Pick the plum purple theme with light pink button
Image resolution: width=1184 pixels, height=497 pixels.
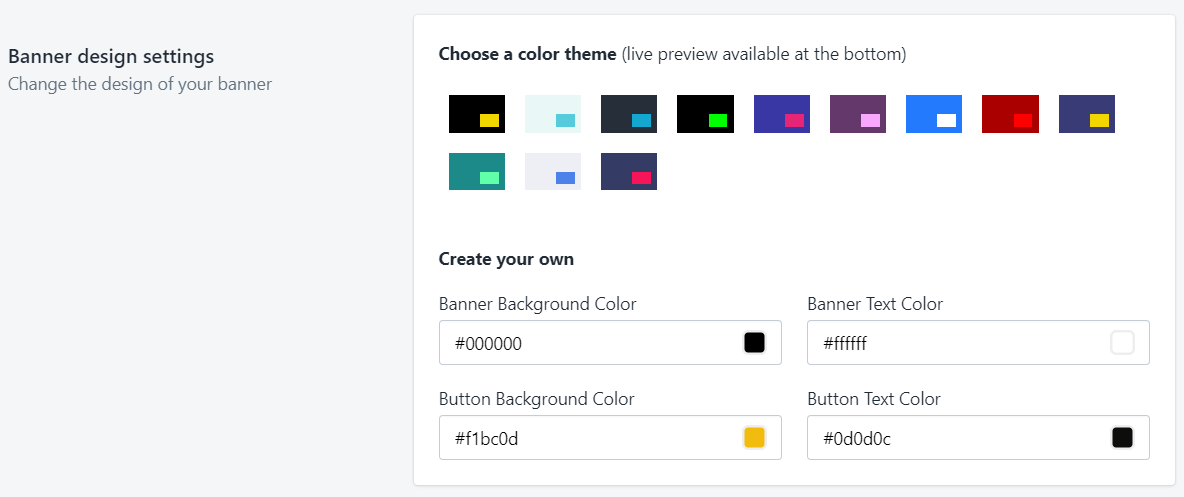tap(858, 114)
